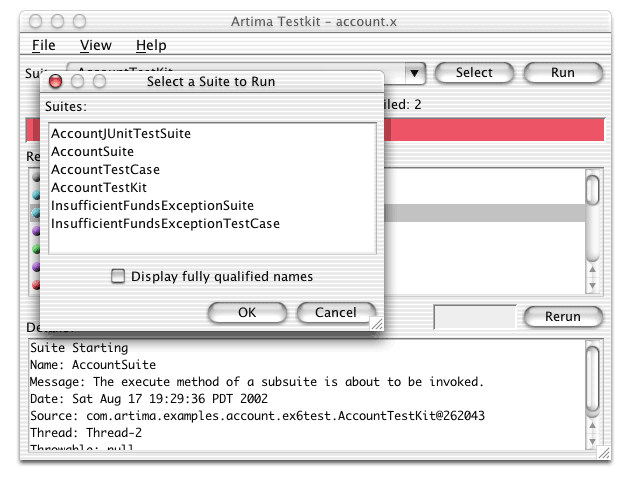Image resolution: width=630 pixels, height=478 pixels.
Task: Enable Display fully qualified names checkbox
Action: [x=118, y=276]
